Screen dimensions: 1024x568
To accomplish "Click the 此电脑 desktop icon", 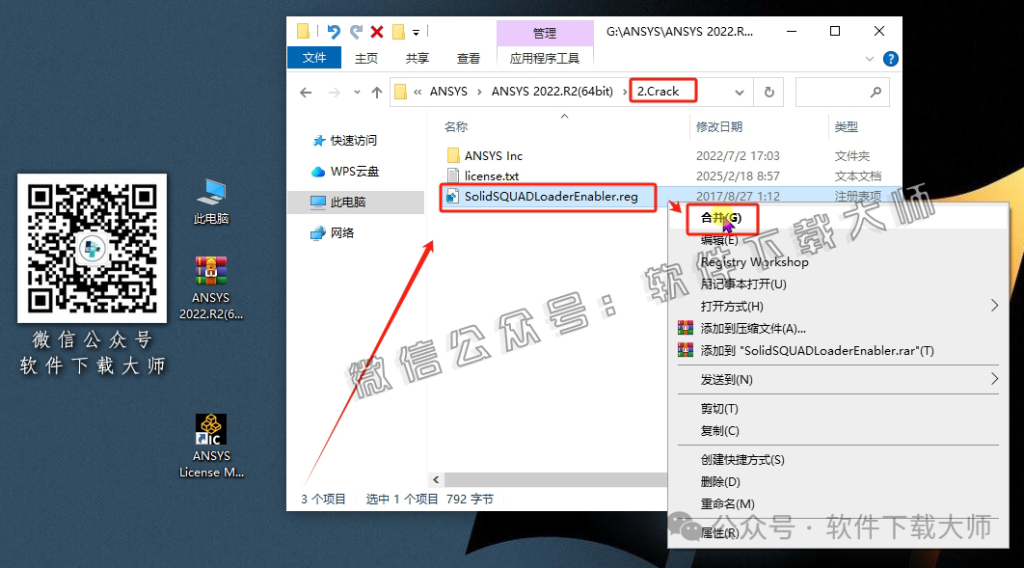I will click(211, 202).
